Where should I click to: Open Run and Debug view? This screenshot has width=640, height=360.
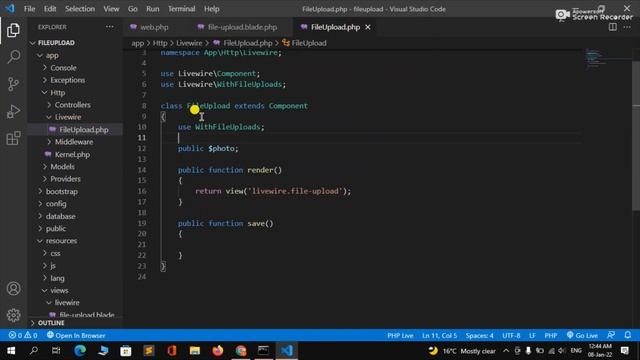13,111
